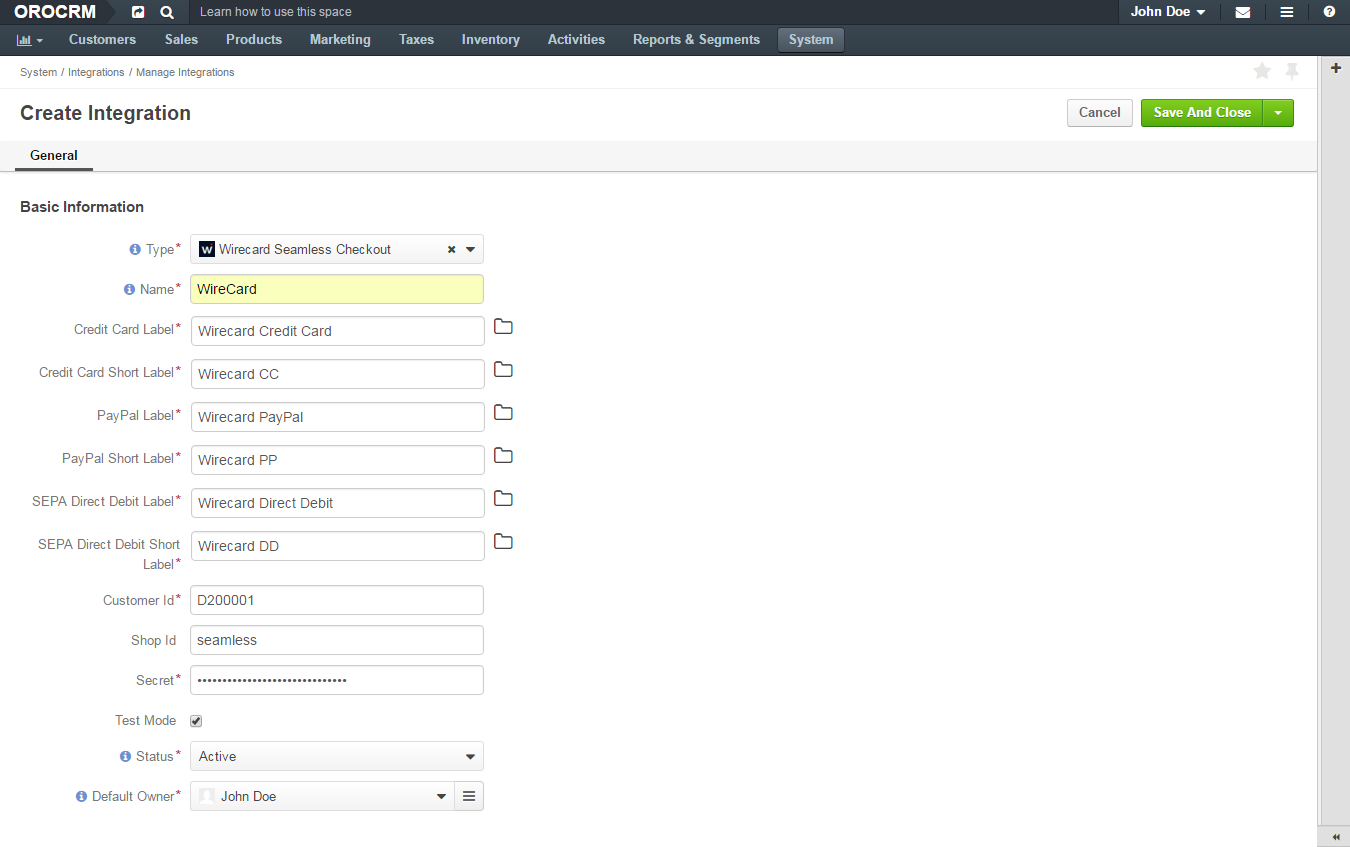Click the Wirecard PayPal input field

[x=338, y=417]
